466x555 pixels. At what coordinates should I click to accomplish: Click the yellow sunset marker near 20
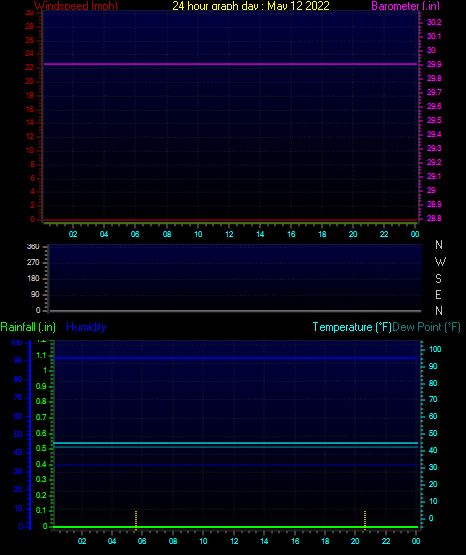[365, 520]
